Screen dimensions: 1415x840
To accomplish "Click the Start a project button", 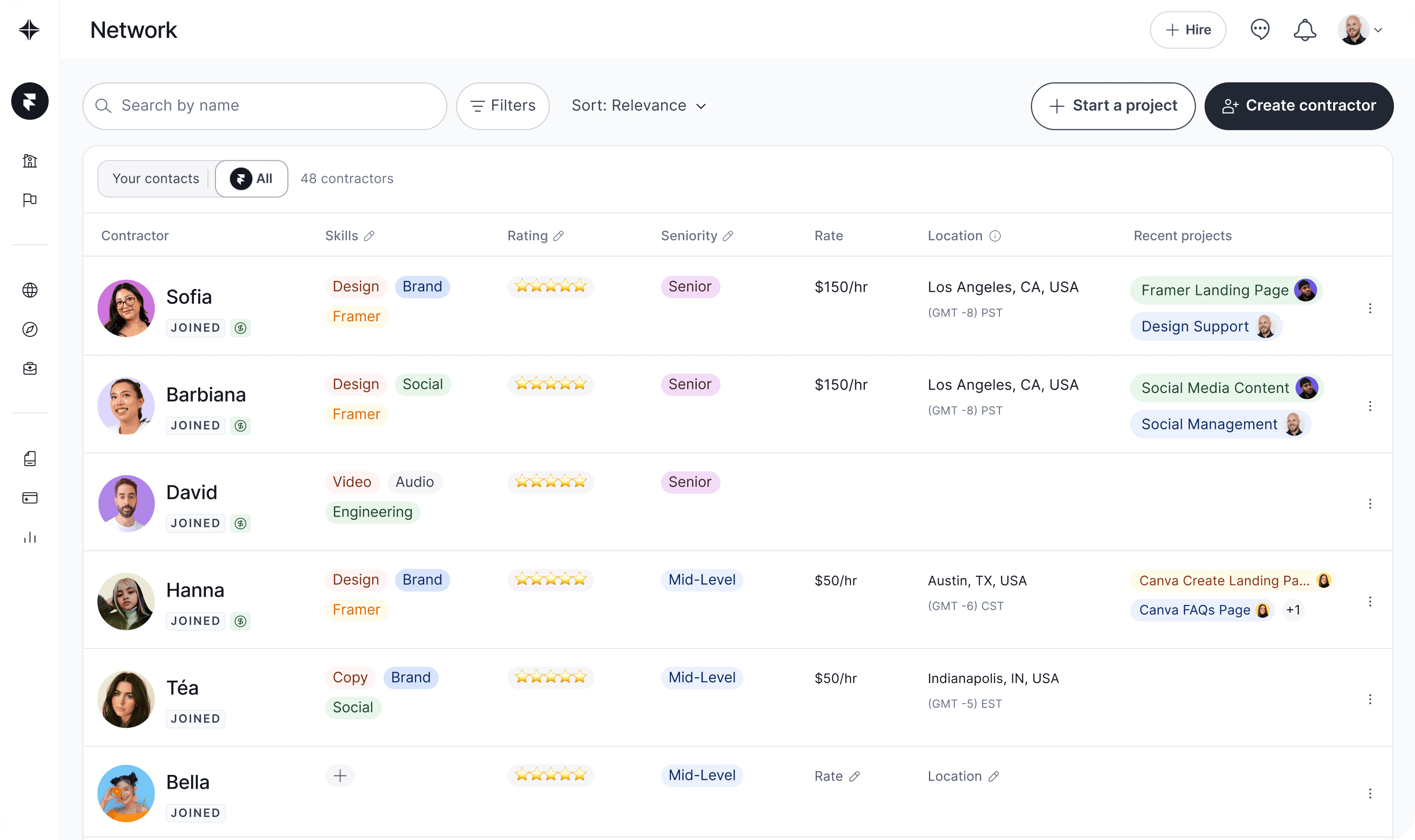I will point(1113,106).
